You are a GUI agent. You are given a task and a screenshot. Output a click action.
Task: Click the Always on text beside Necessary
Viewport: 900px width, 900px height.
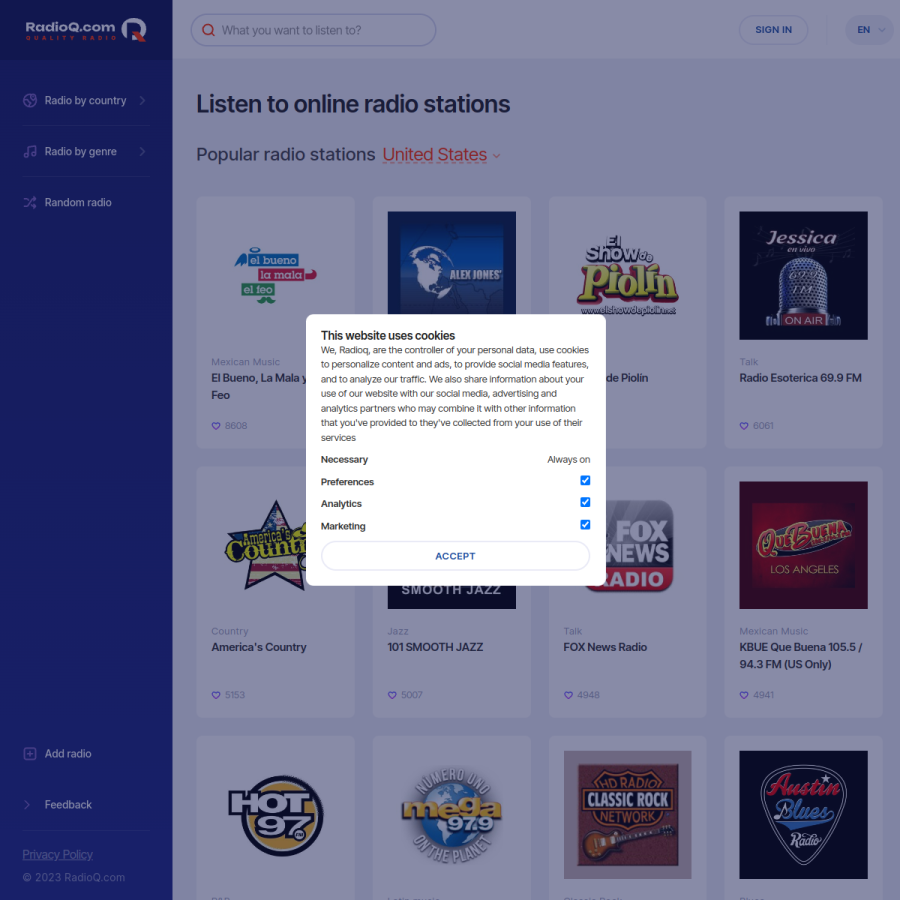[x=568, y=460]
